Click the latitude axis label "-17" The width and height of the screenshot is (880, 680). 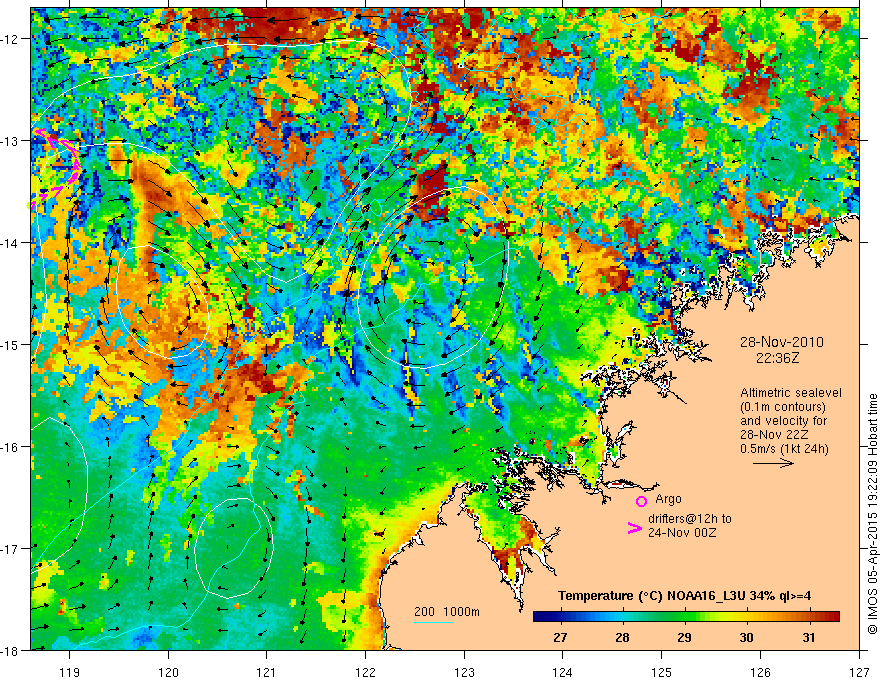[x=10, y=549]
